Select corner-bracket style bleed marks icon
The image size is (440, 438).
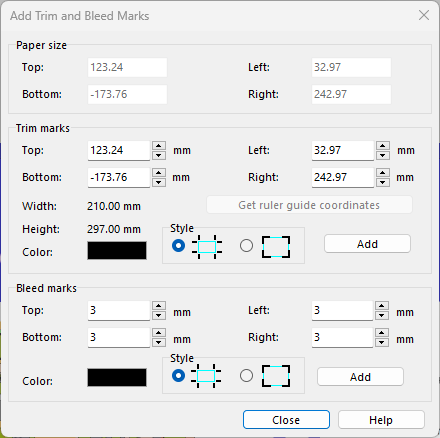276,376
